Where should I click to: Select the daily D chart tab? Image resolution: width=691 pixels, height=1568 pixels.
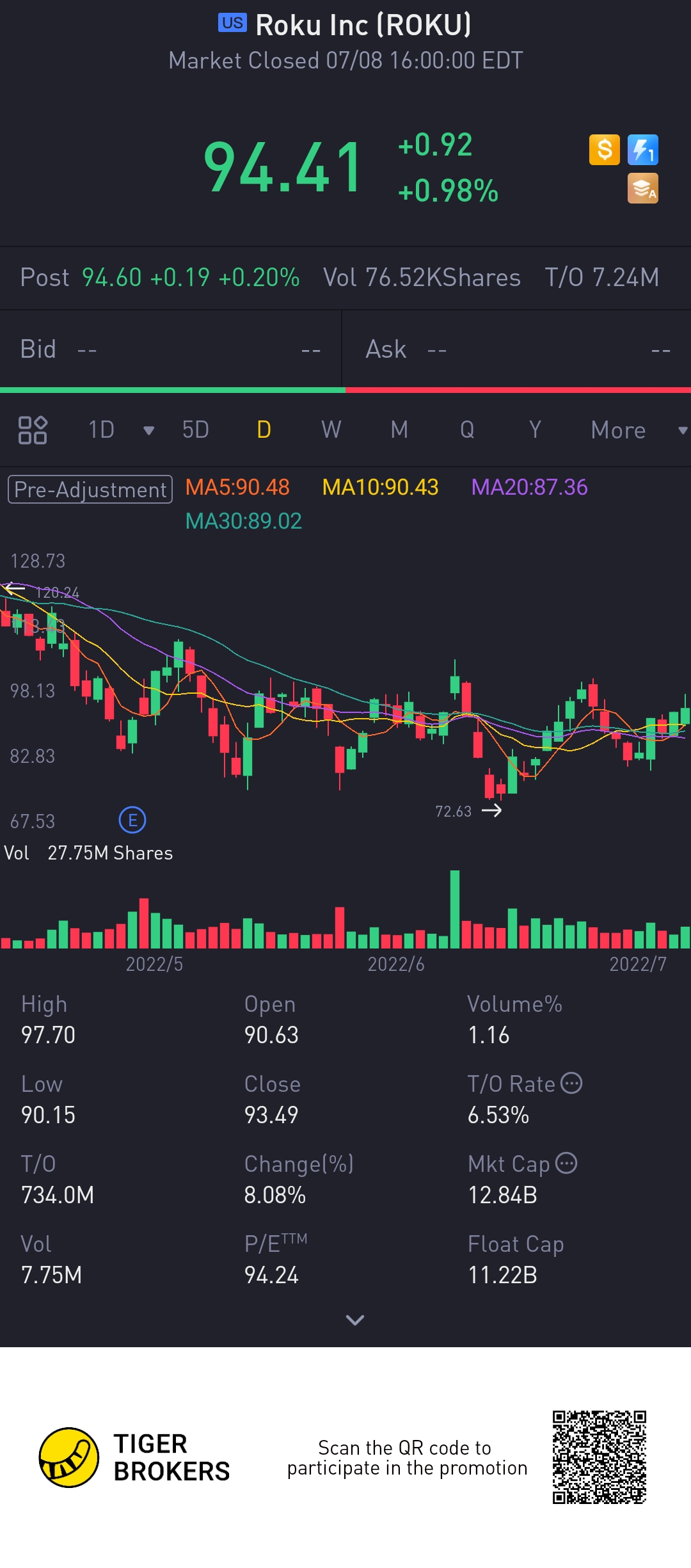(264, 430)
